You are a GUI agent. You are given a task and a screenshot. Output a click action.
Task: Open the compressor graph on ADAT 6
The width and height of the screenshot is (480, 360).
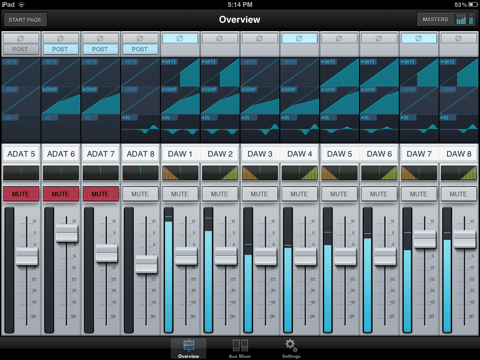coord(61,100)
